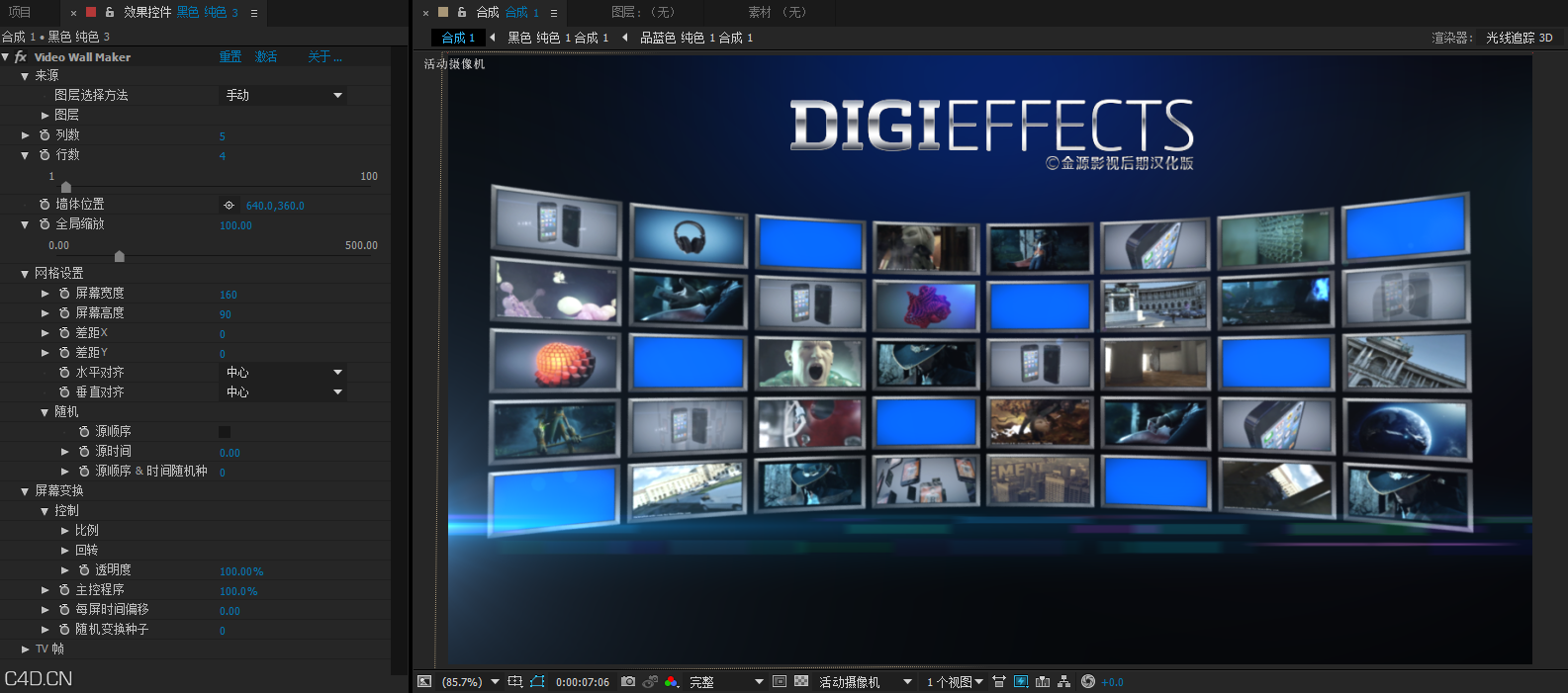Toggle stopwatch for 屏幕宽度
This screenshot has height=693, width=1568.
coord(64,294)
